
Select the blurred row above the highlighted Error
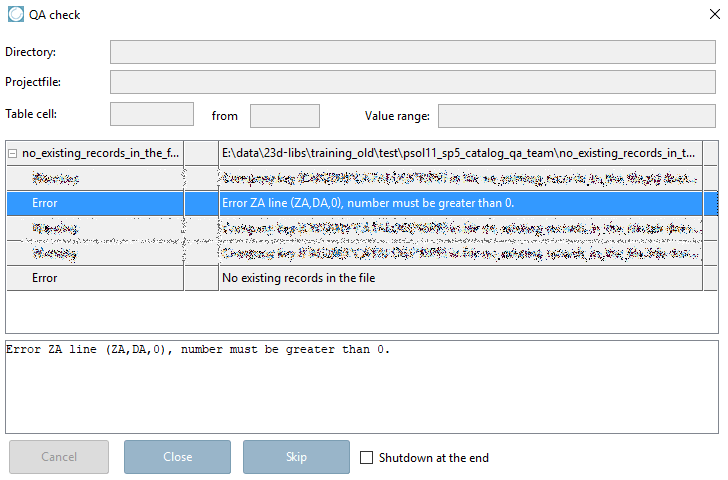[362, 178]
